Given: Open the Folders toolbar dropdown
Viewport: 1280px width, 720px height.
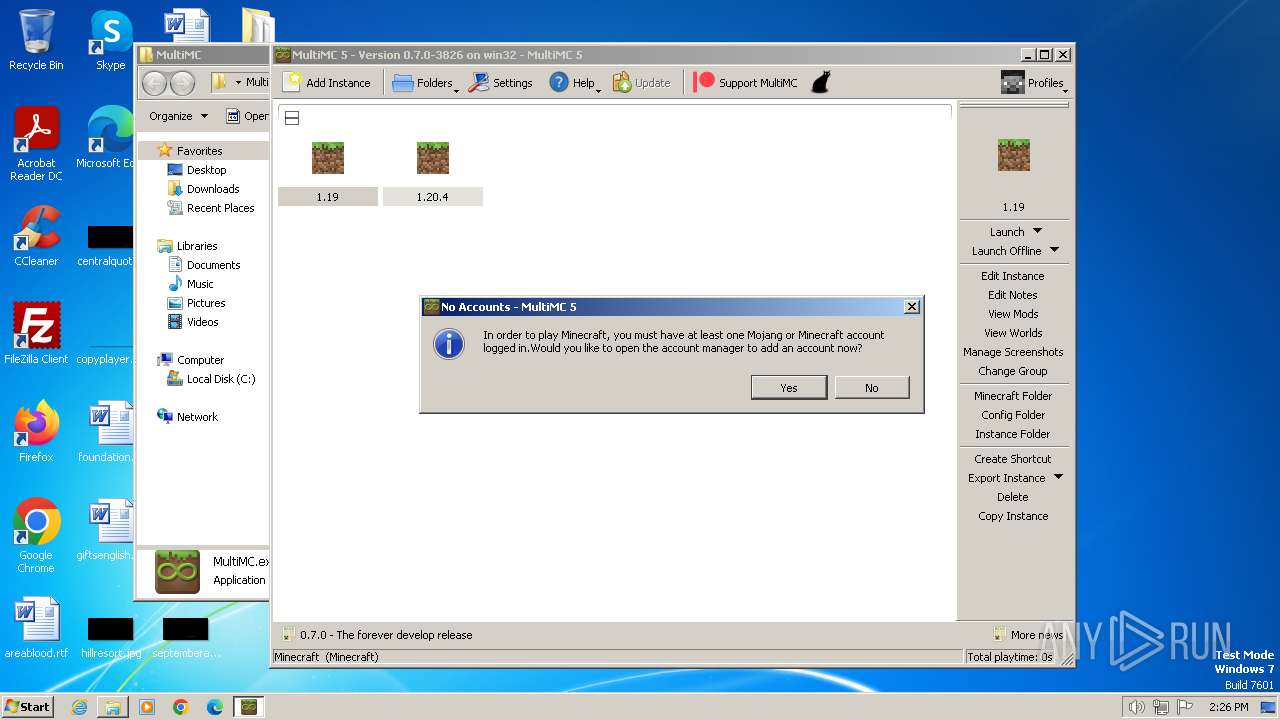Looking at the screenshot, I should click(x=425, y=83).
